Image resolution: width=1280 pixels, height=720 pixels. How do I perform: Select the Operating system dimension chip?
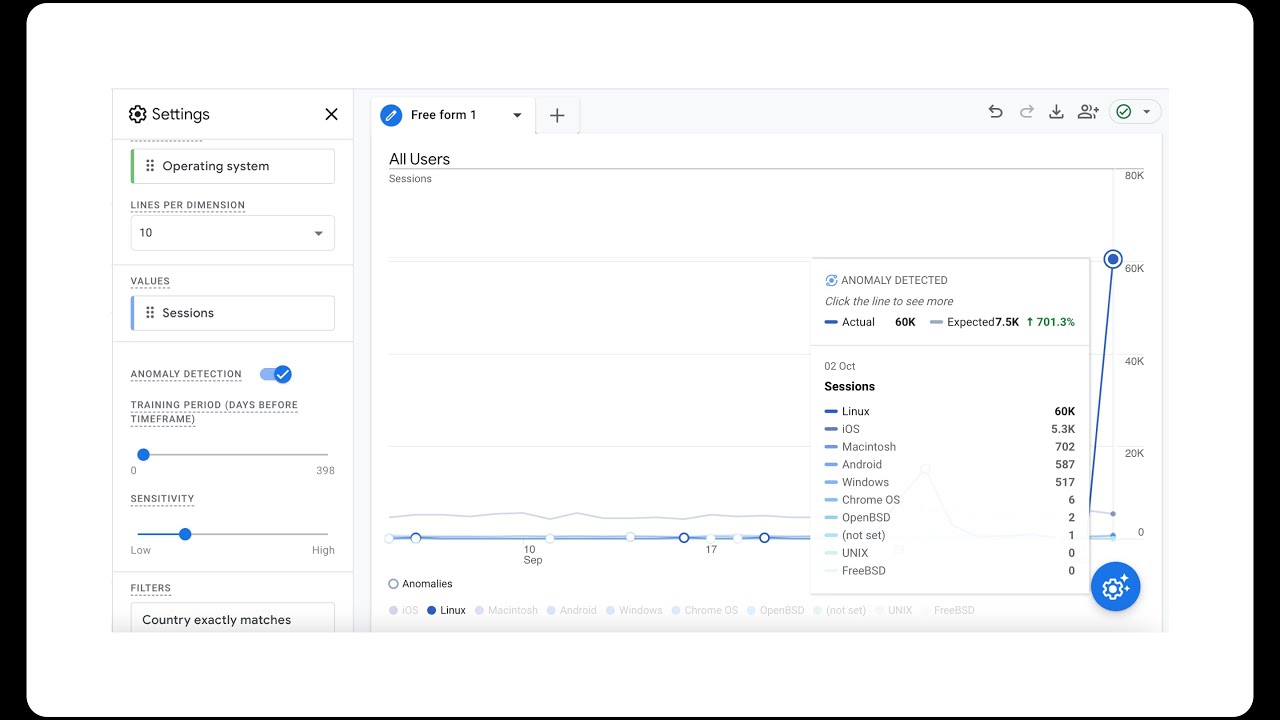pos(233,166)
